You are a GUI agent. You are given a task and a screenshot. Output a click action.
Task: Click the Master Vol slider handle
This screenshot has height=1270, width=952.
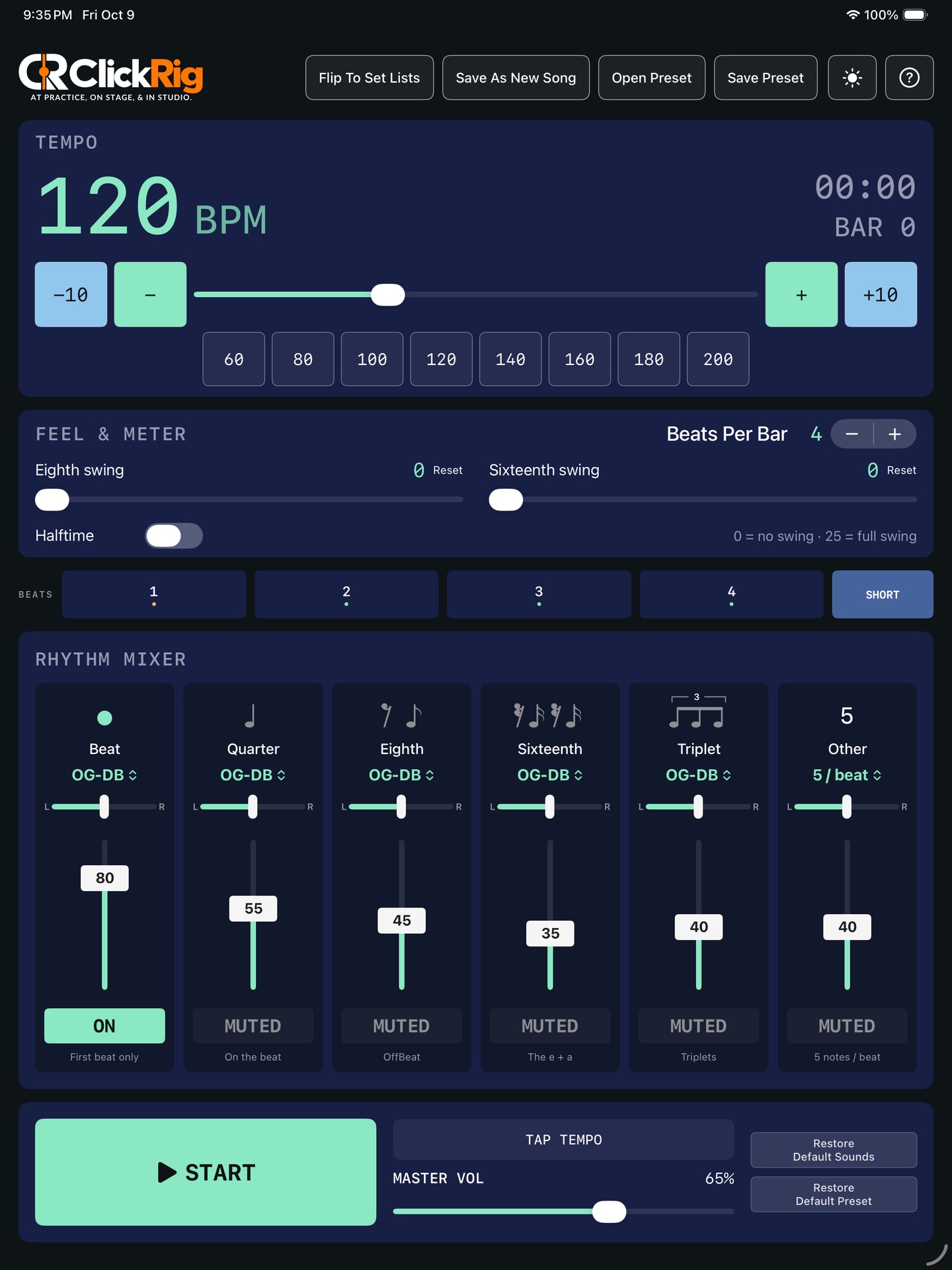click(x=609, y=1211)
